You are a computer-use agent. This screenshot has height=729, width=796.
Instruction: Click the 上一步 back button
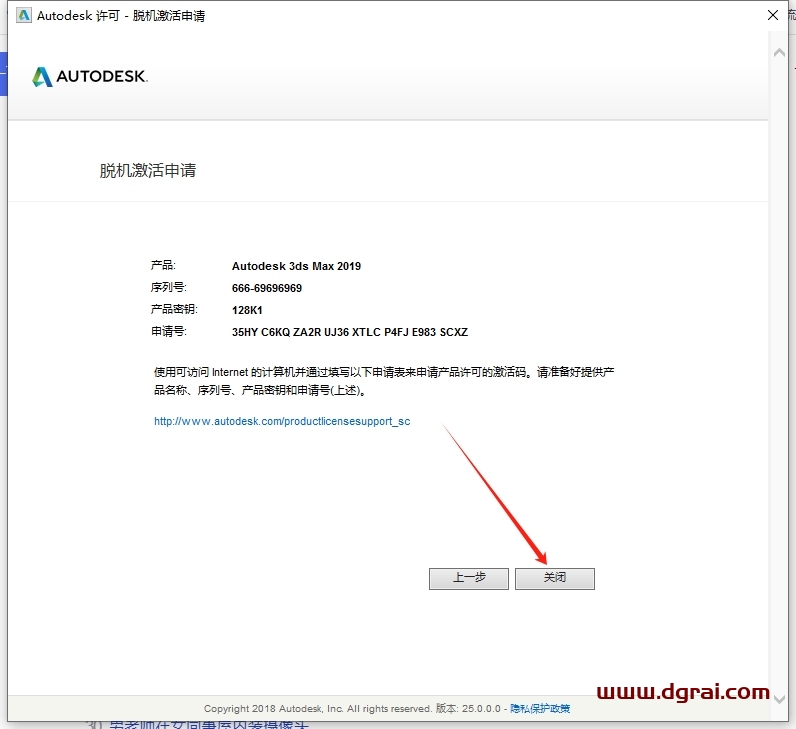(x=469, y=578)
